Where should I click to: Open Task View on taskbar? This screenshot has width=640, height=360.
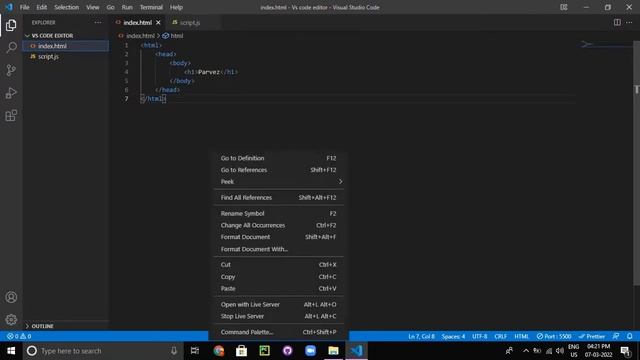(x=195, y=351)
